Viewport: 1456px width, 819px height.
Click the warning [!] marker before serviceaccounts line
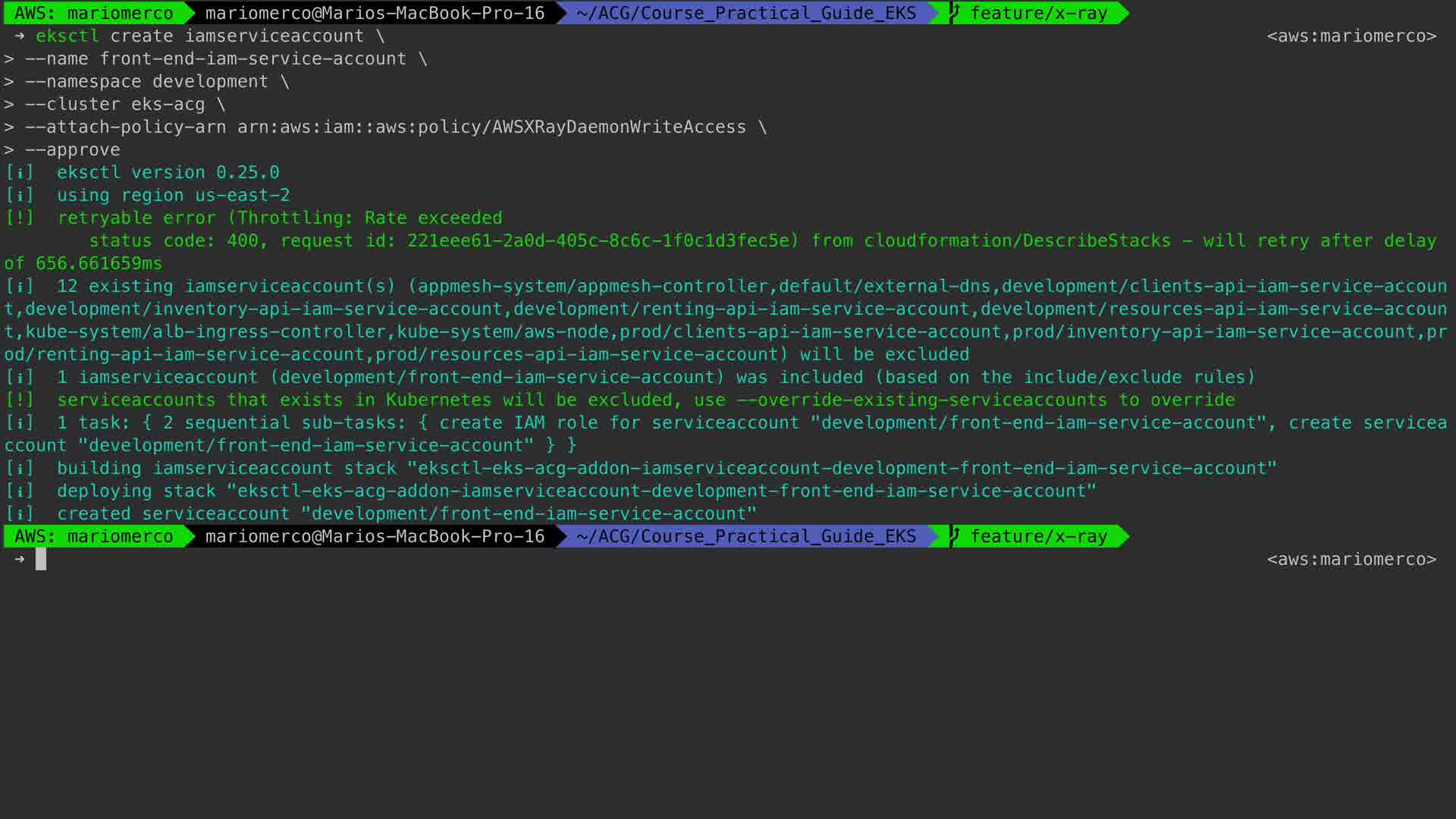[20, 400]
